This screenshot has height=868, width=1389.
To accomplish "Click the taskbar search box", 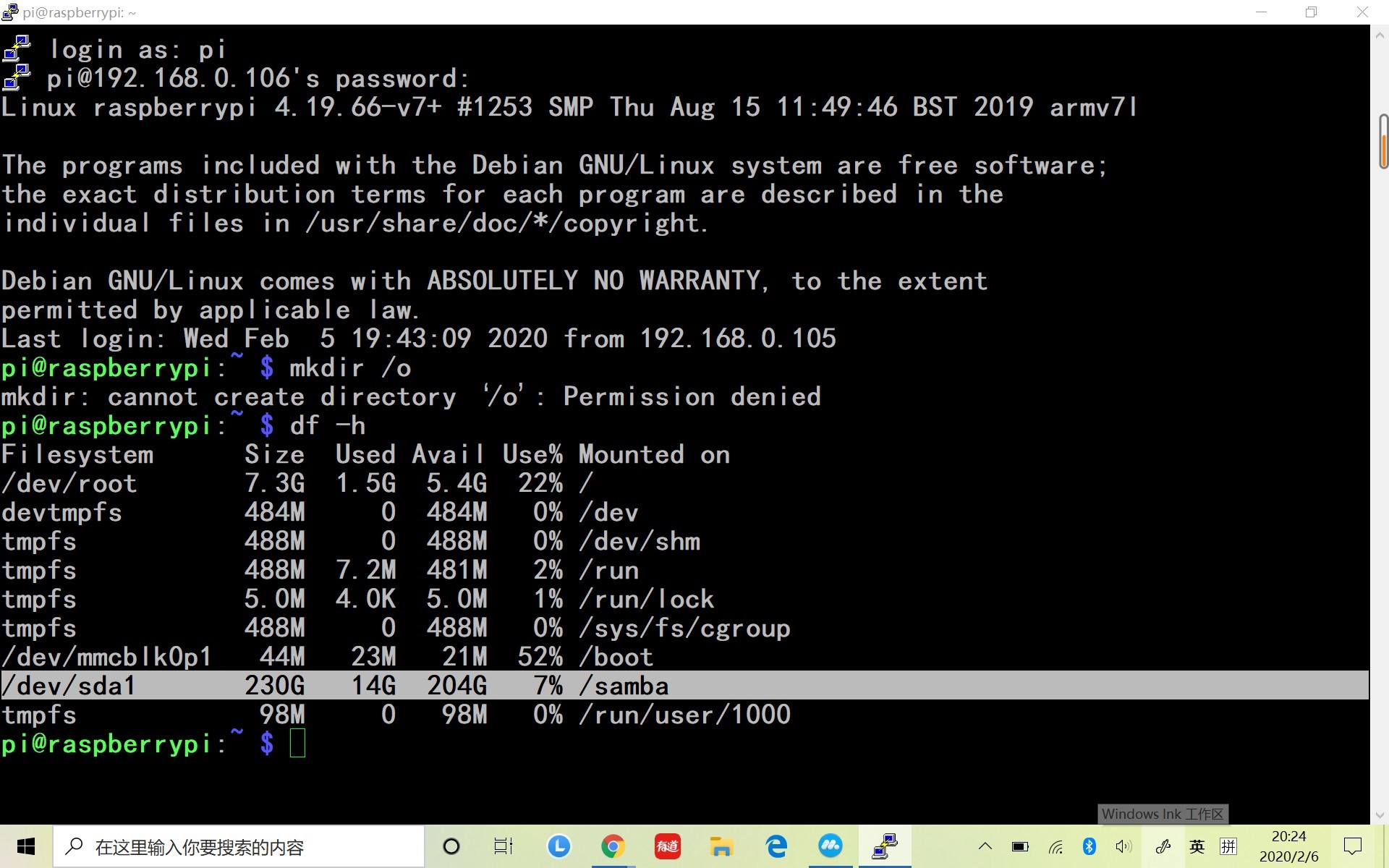I will (x=239, y=846).
